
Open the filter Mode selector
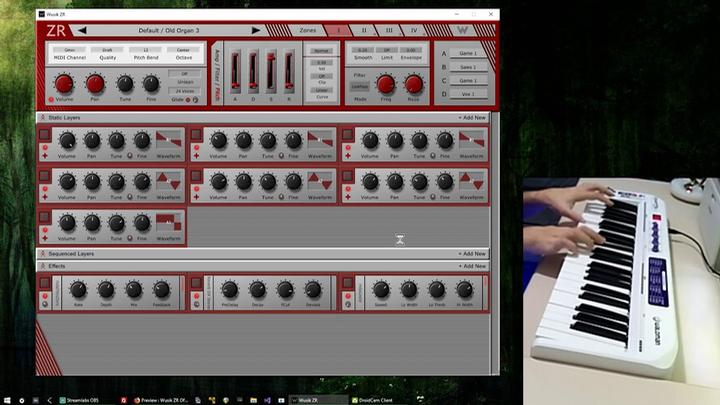360,86
